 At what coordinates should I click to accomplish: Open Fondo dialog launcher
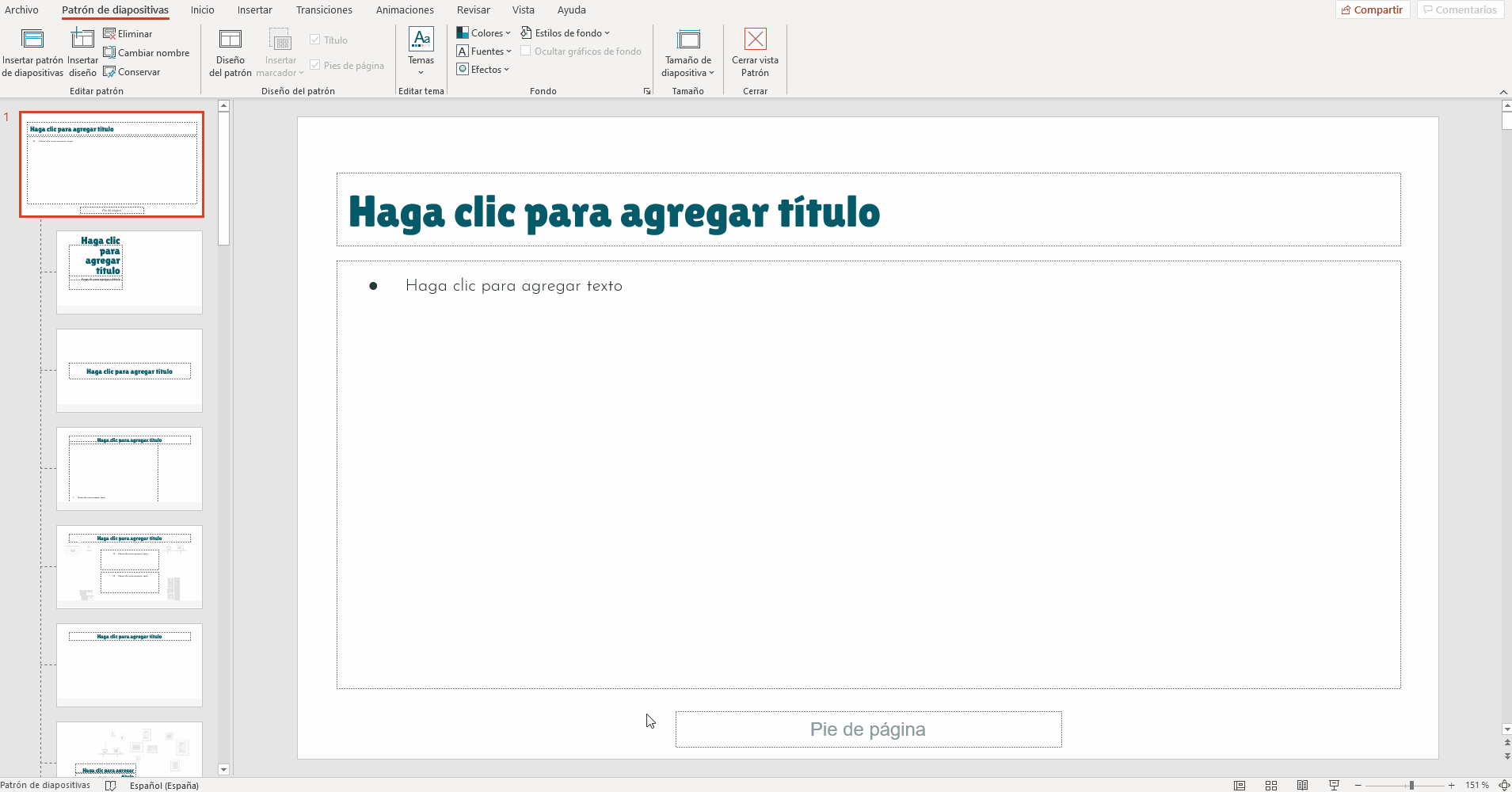[647, 91]
